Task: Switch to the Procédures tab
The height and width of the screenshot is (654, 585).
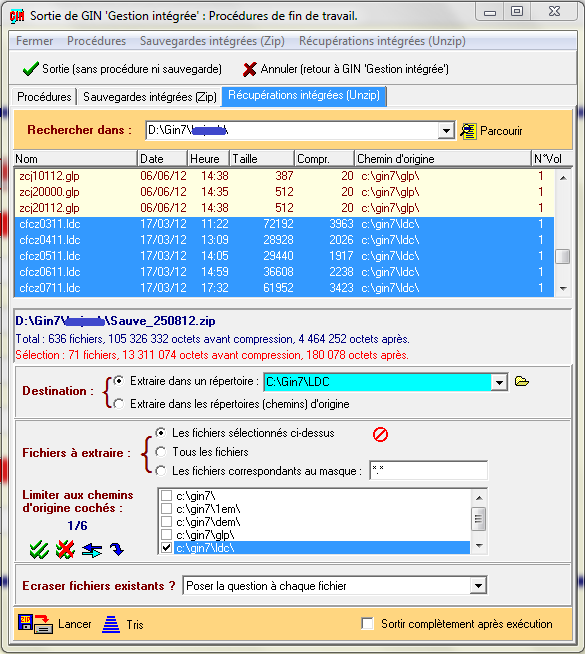Action: coord(44,97)
